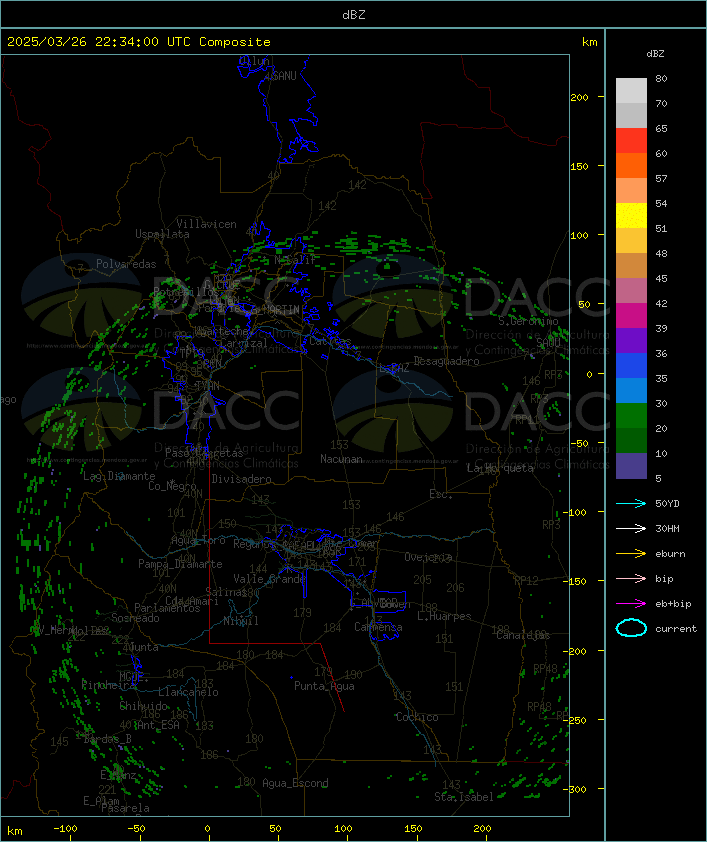Click the magenta eb+bip arrow symbol
The image size is (707, 842).
point(631,604)
